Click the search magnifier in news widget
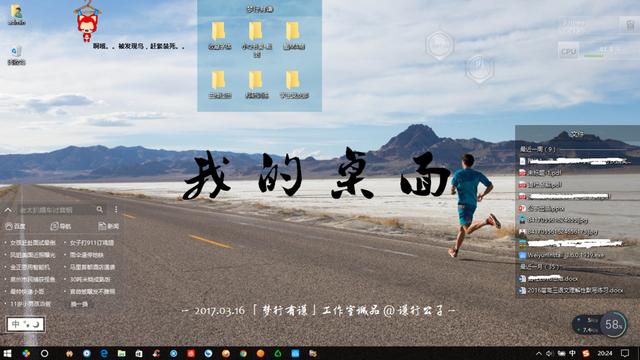The image size is (640, 360). 100,209
